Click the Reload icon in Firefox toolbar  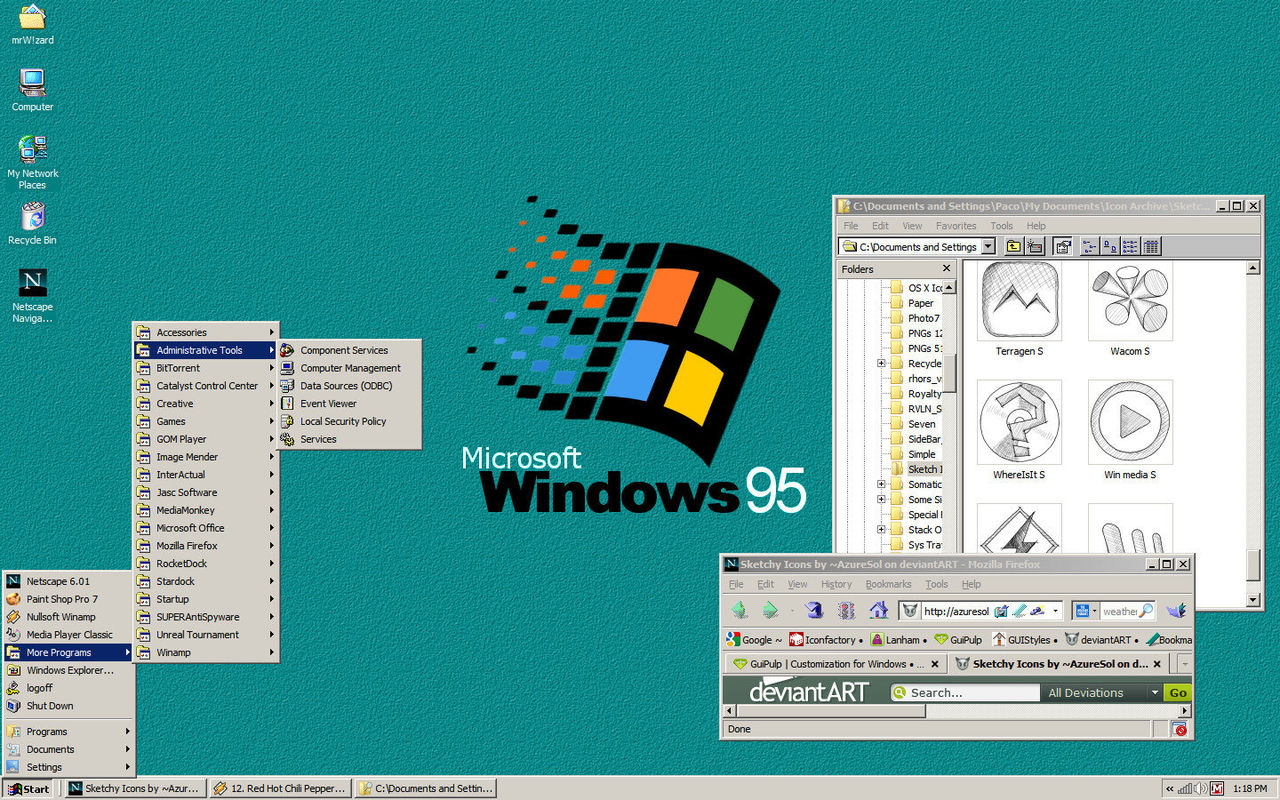coord(814,610)
